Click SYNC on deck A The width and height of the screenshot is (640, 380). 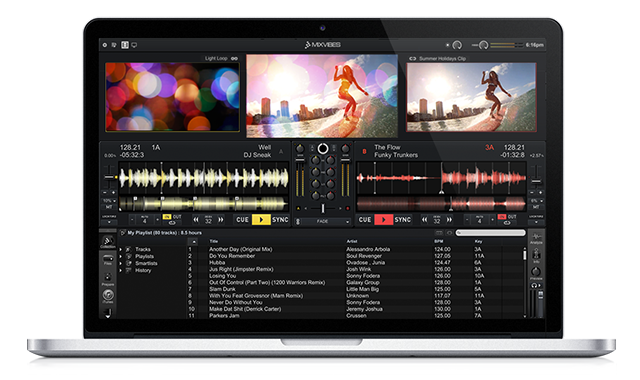coord(280,220)
